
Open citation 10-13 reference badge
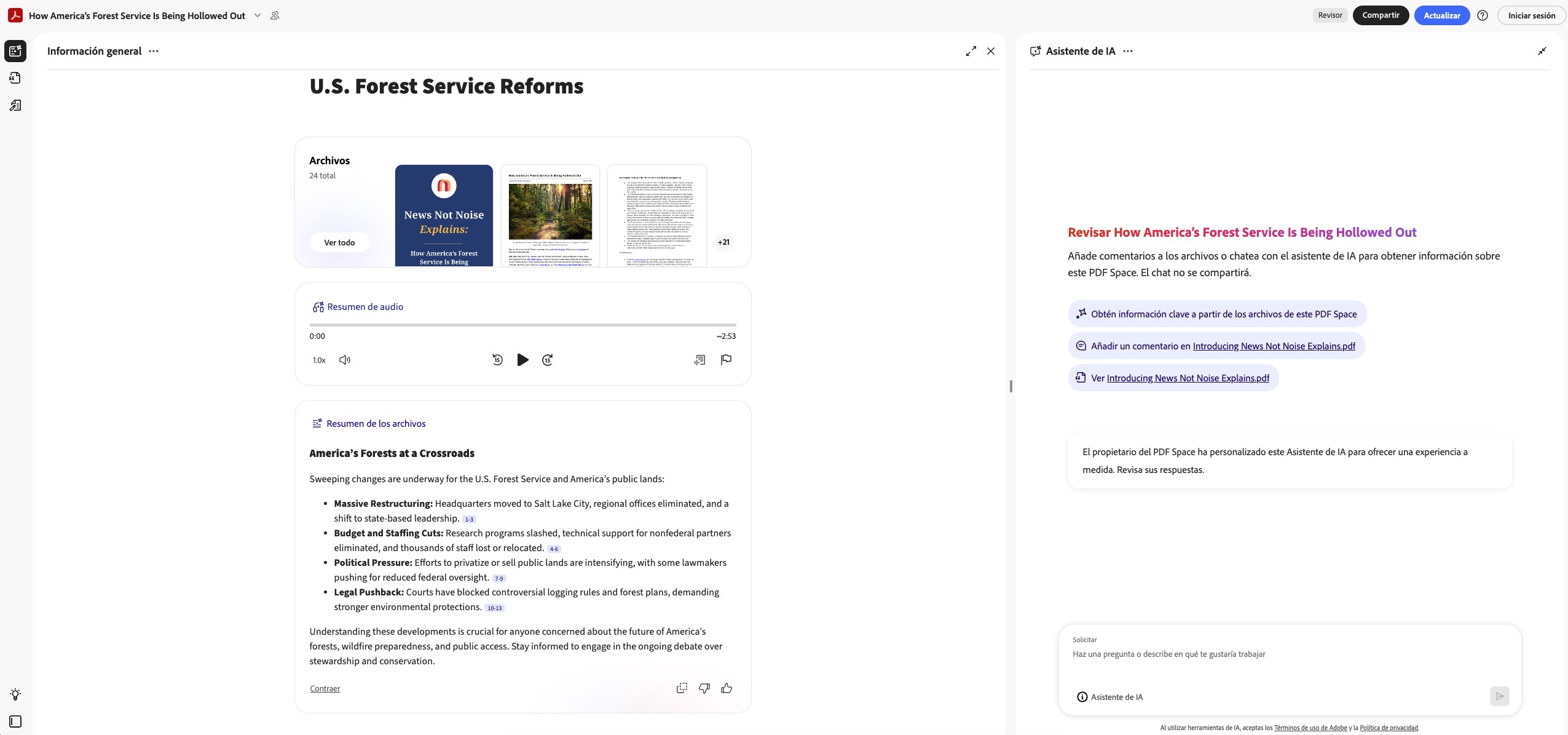coord(495,608)
